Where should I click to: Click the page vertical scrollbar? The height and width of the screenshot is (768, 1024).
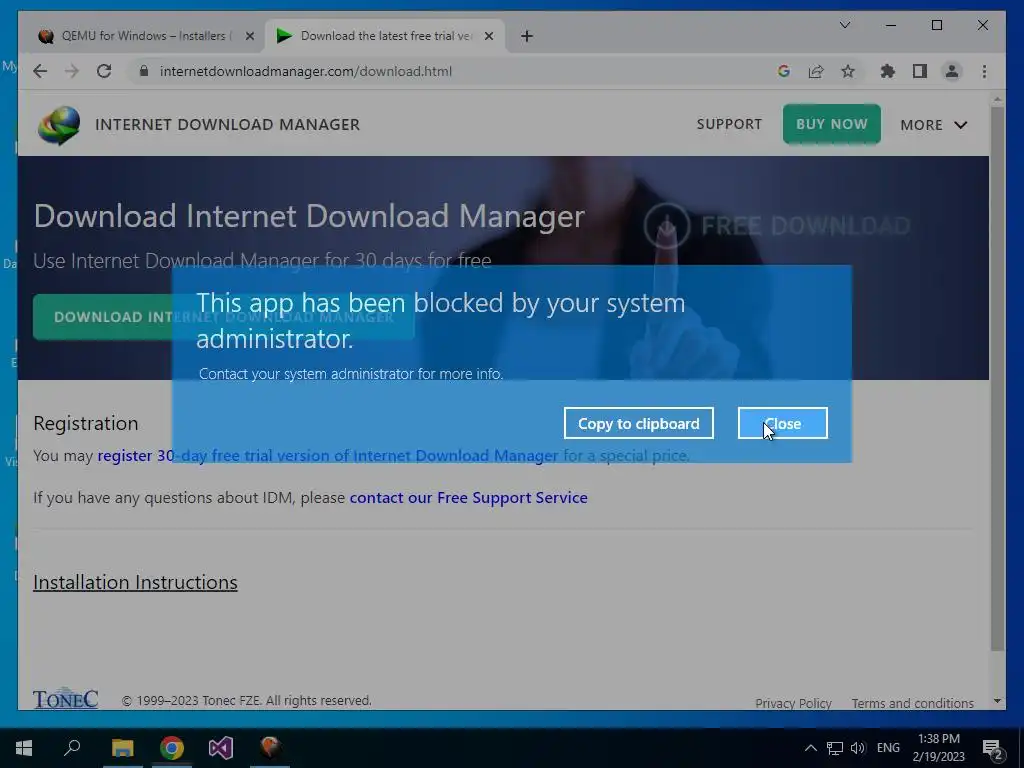[997, 379]
